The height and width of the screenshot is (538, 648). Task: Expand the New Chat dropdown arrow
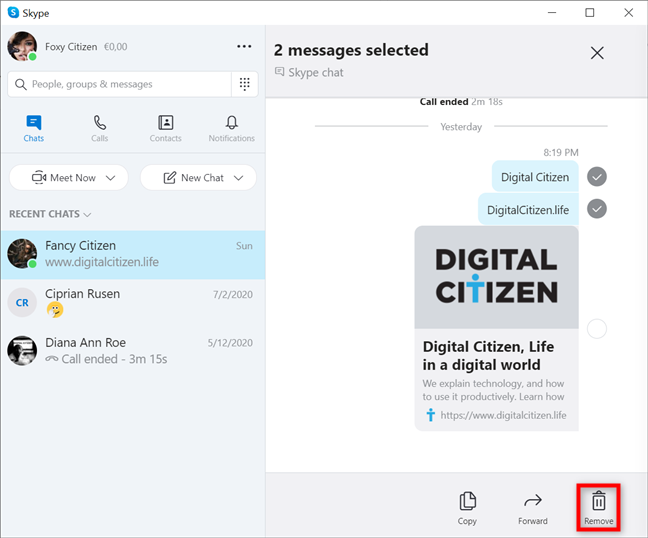pos(238,178)
